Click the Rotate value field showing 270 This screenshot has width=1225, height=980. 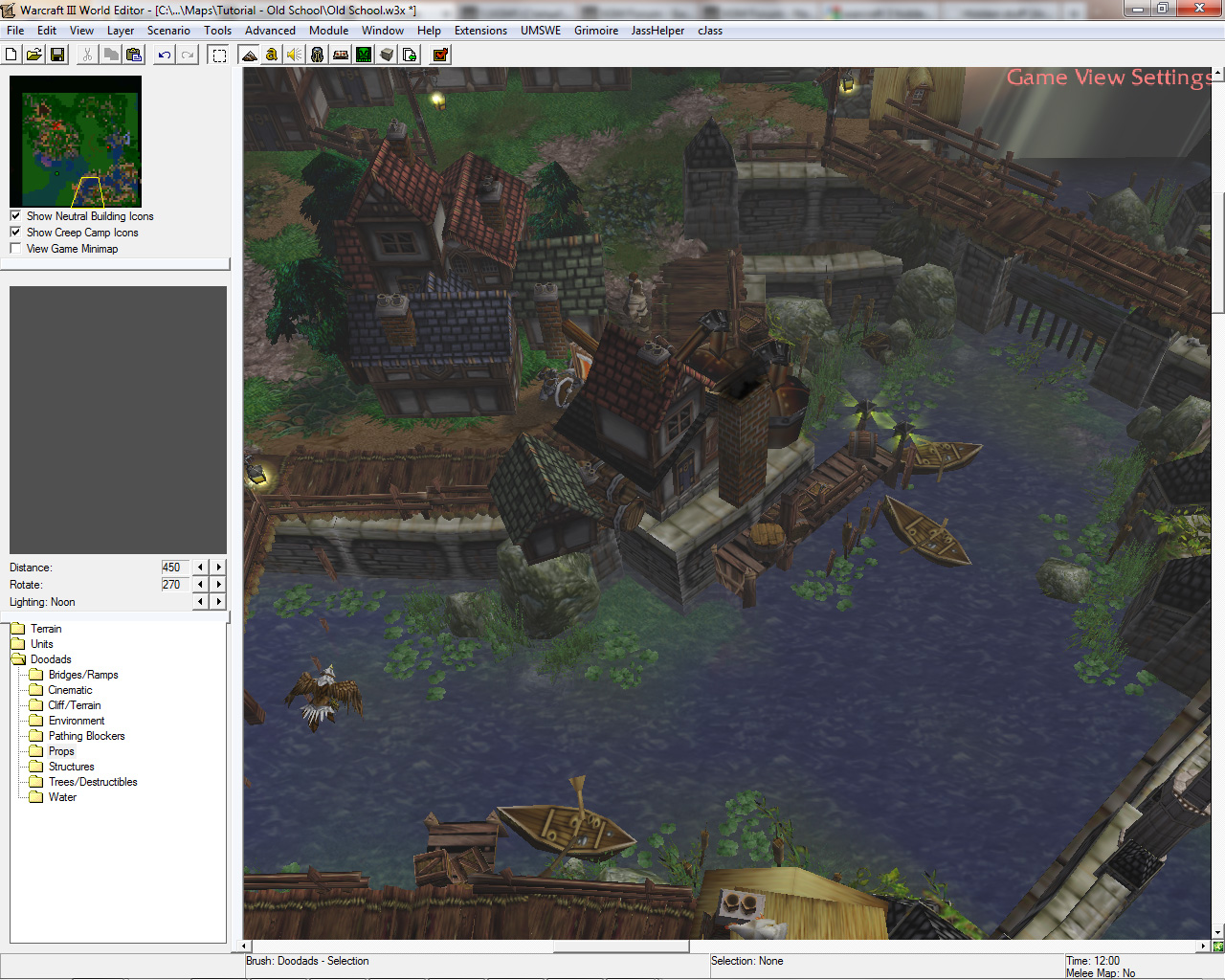click(x=175, y=585)
